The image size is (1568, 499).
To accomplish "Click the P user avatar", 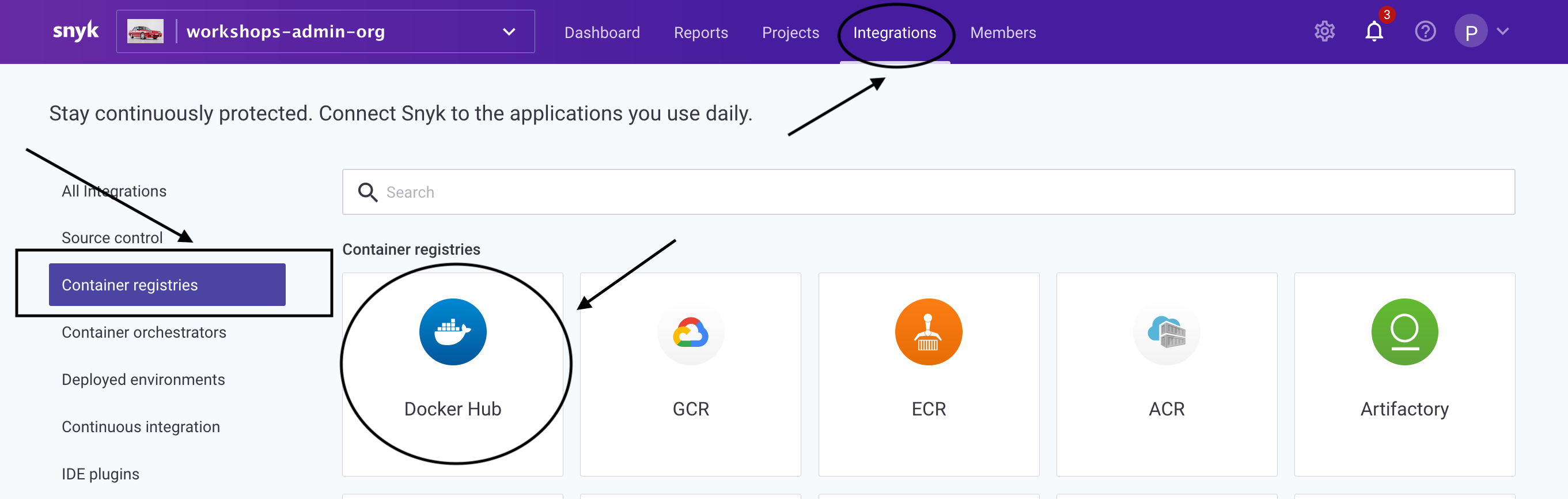I will pyautogui.click(x=1471, y=32).
